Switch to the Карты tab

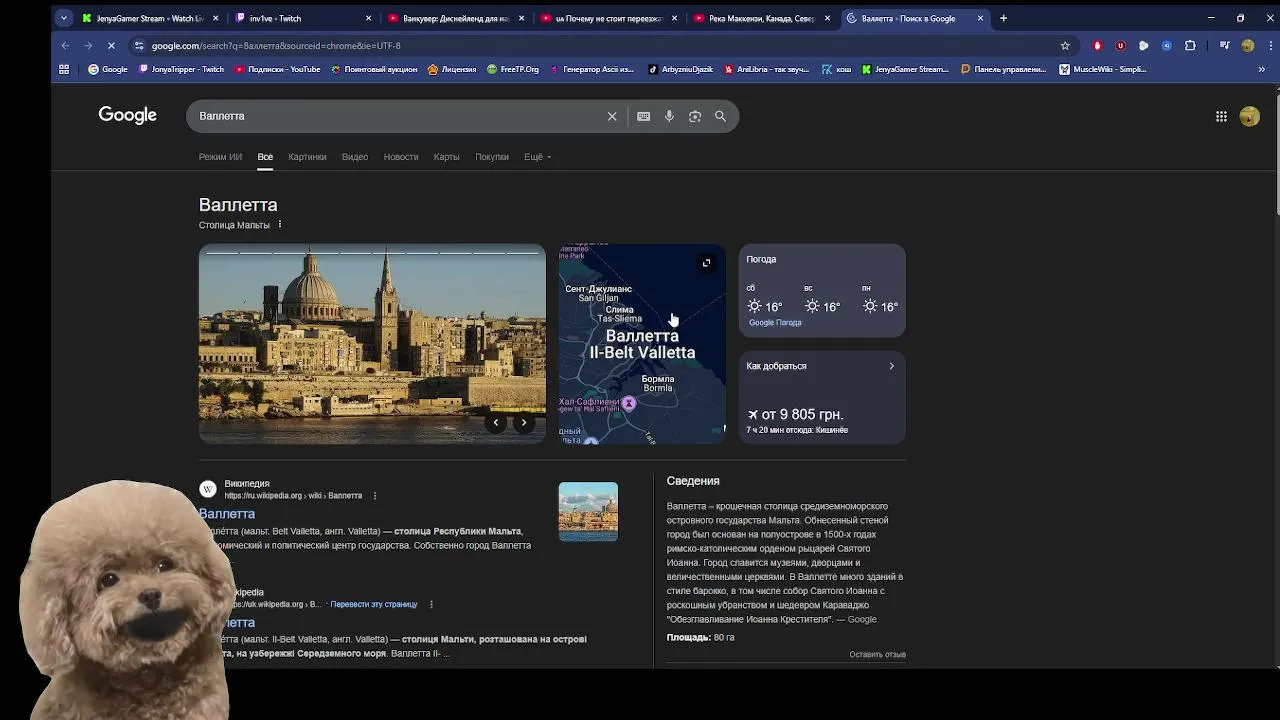(x=446, y=157)
